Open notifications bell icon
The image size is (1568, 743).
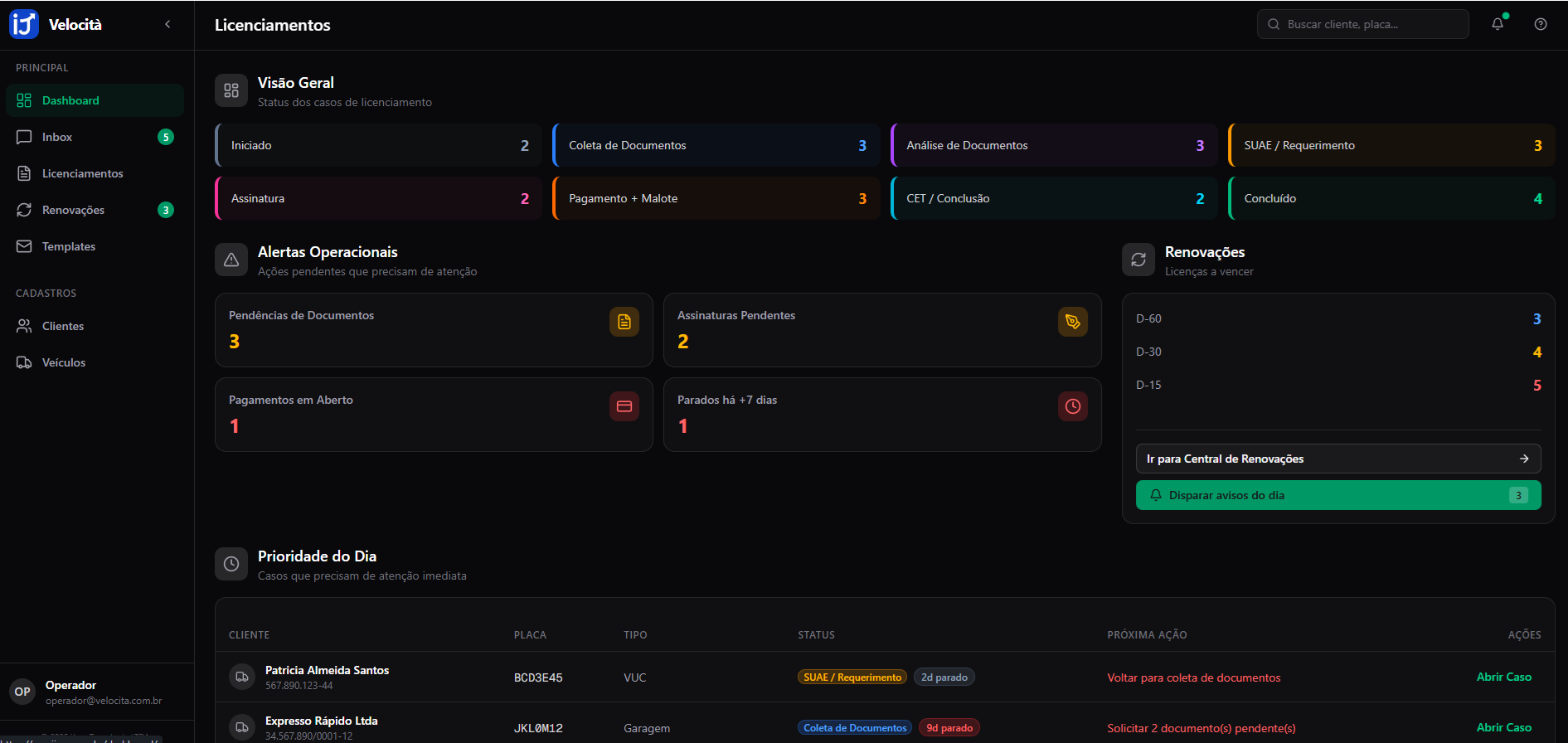[1498, 24]
